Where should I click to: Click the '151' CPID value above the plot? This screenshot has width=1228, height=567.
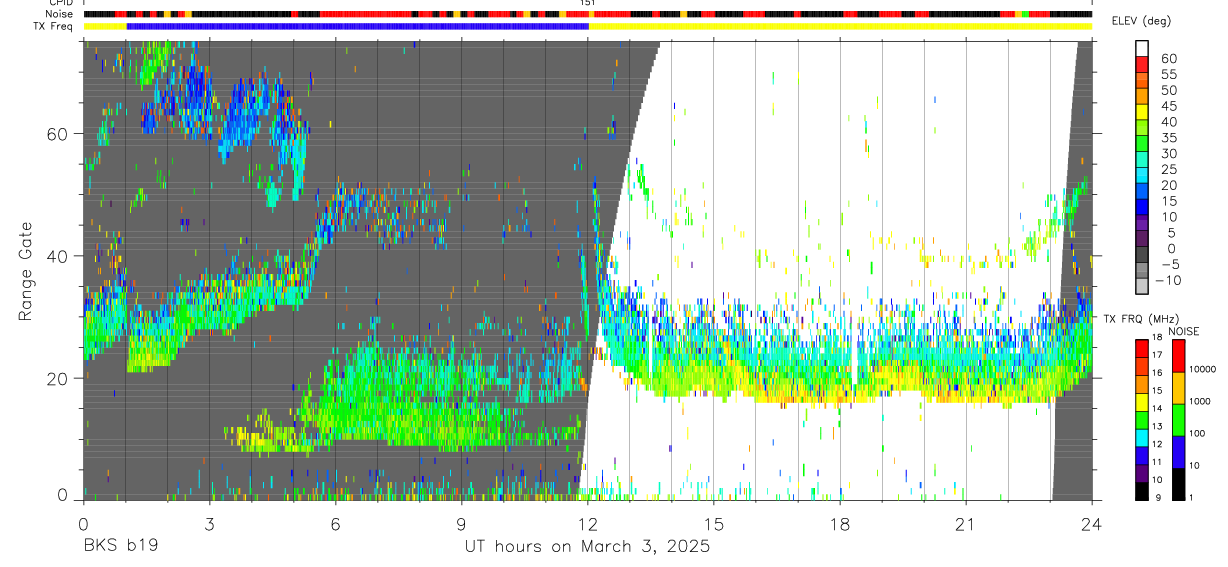pos(588,4)
